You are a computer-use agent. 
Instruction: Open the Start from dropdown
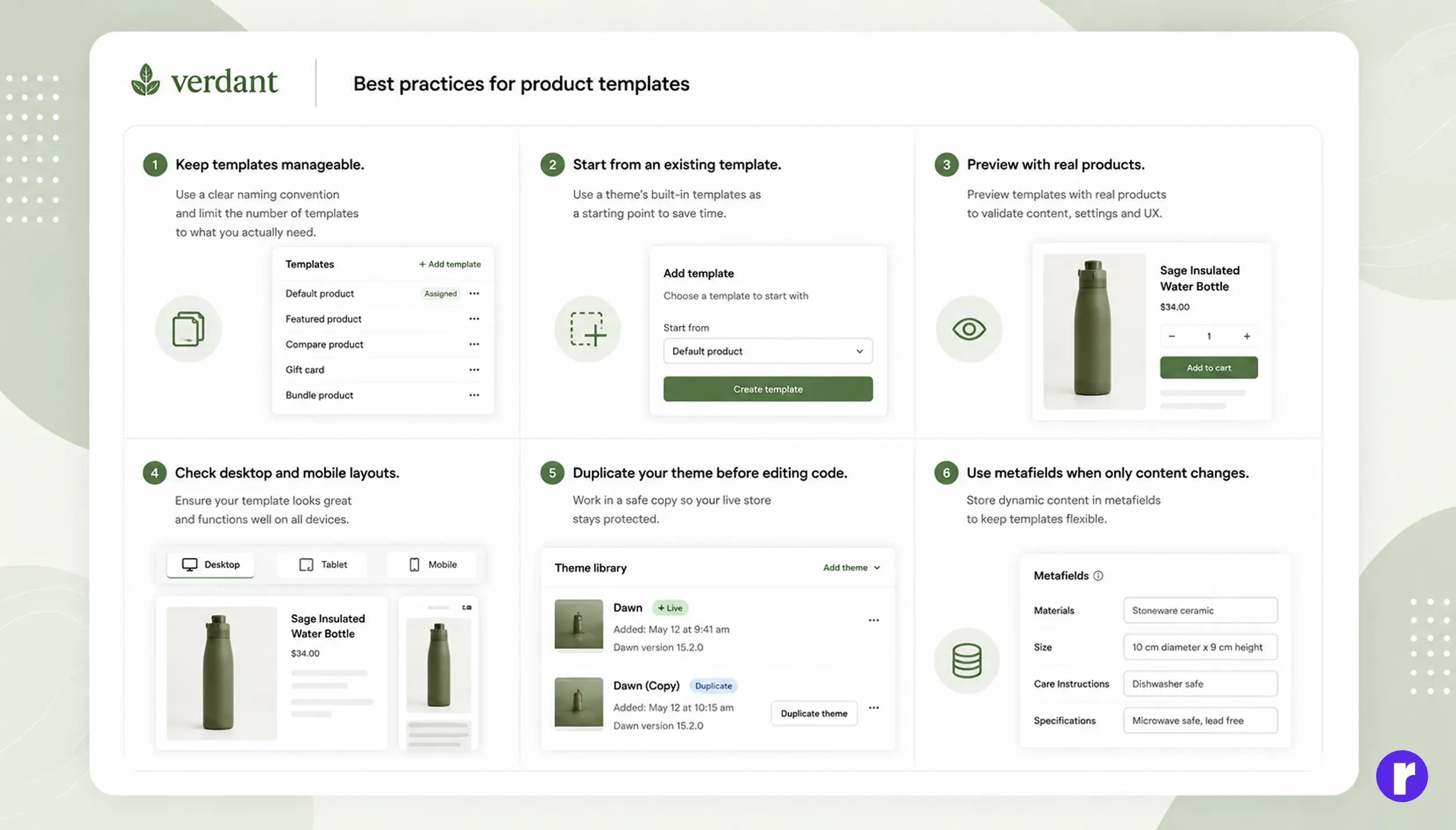click(768, 351)
